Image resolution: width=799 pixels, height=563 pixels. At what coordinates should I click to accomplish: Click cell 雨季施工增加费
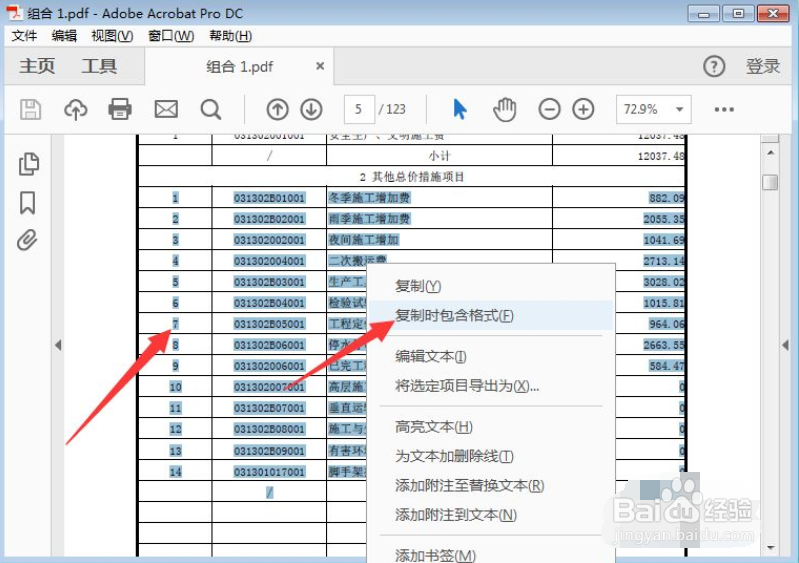(x=369, y=219)
